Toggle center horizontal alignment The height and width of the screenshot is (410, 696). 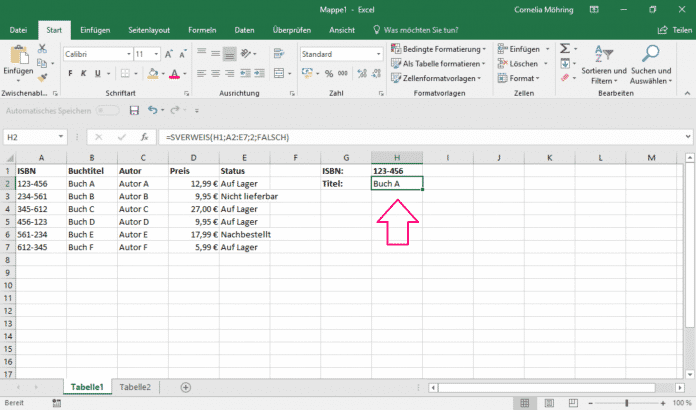click(216, 73)
